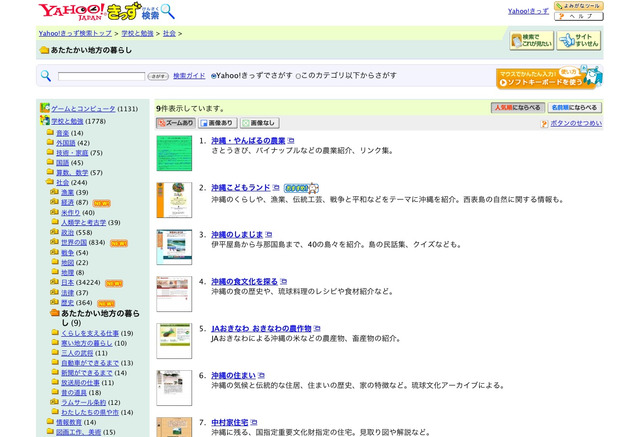Click the おすすめ badge beside 沖縄こどもランド
The width and height of the screenshot is (640, 437).
[301, 188]
